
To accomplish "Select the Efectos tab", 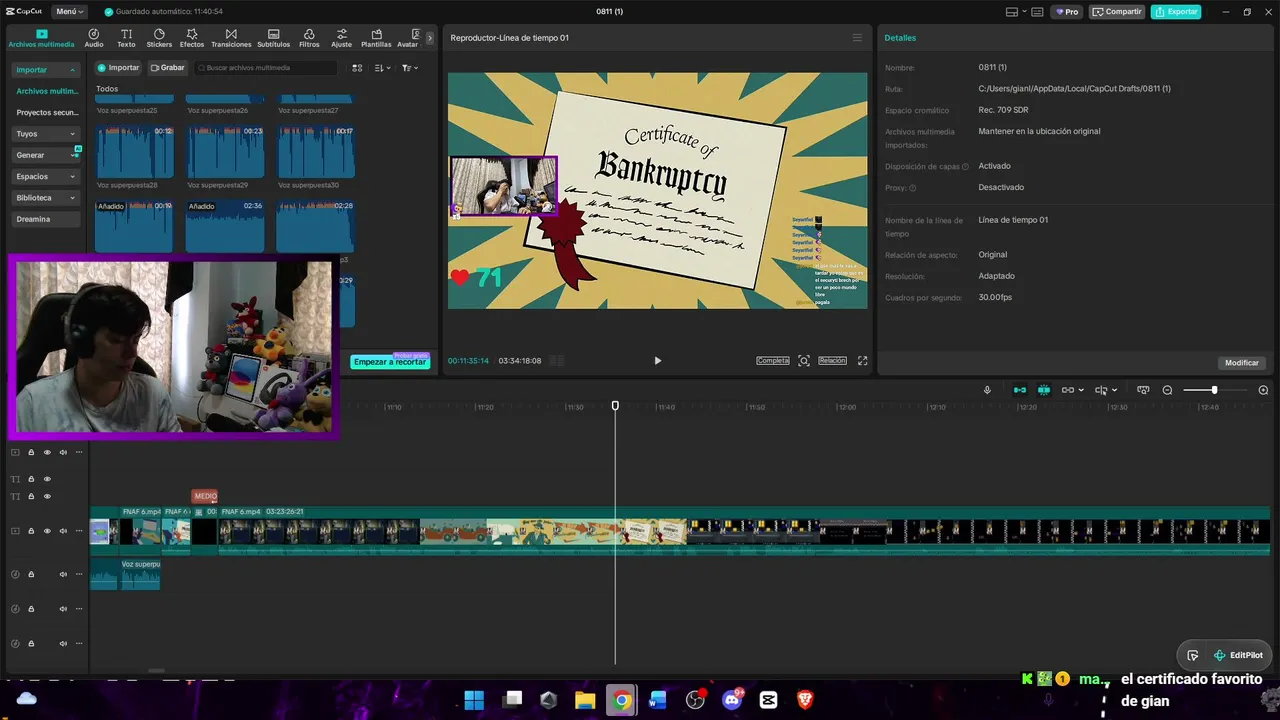I will (192, 38).
